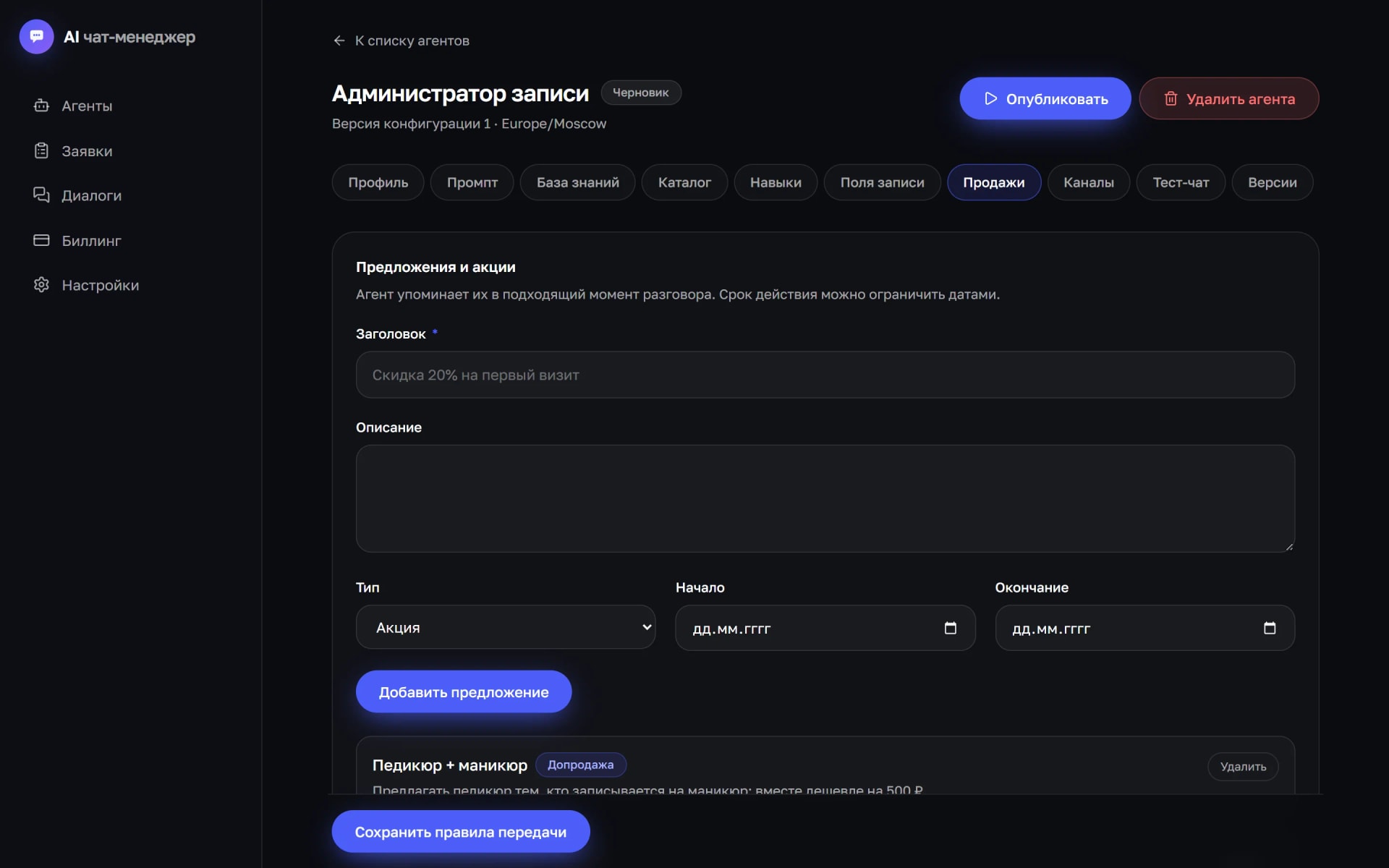
Task: Focus the Заголовок input field
Action: pos(825,375)
